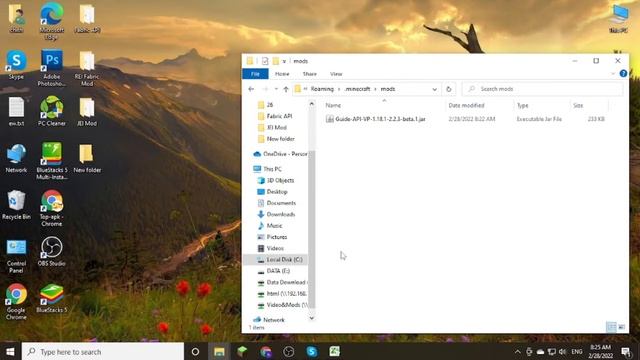Screen dimensions: 640x360
Task: Click navigation pane scroll down arrow
Action: click(312, 318)
